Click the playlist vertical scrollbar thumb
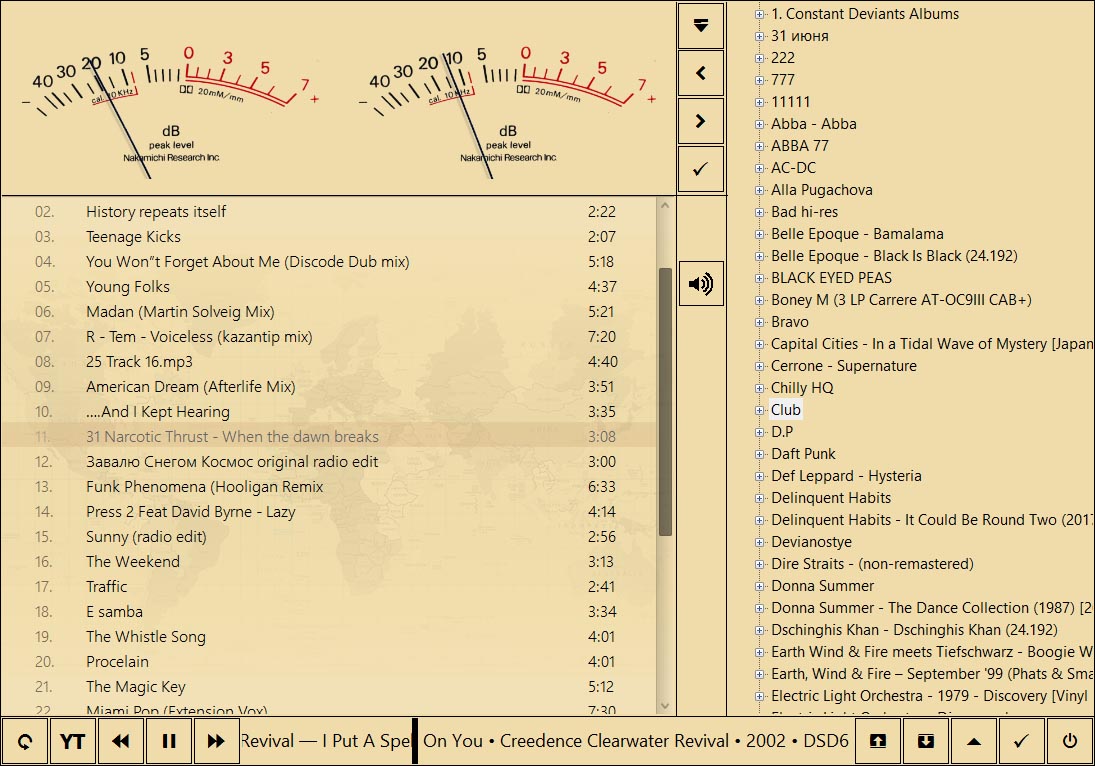 [665, 400]
